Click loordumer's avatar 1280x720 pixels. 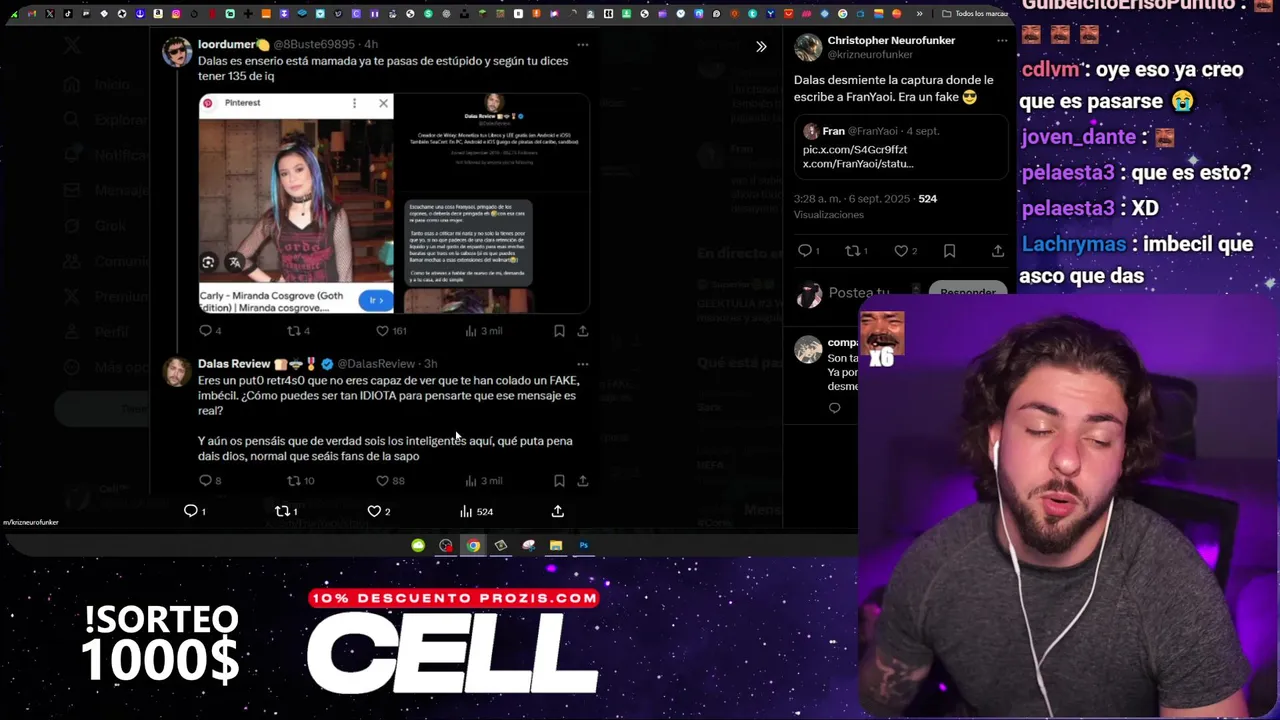coord(177,52)
